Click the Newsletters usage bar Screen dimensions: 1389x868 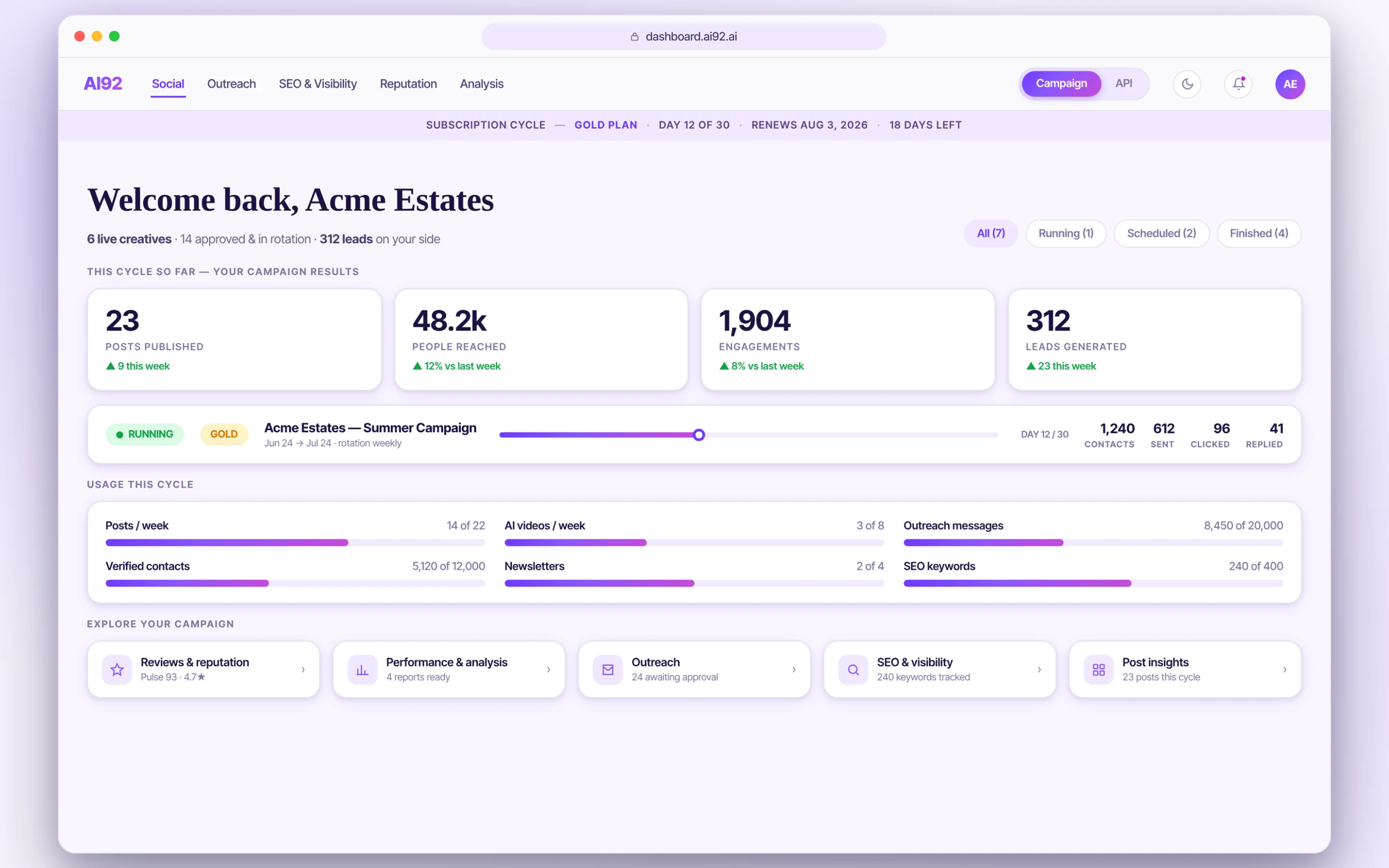(x=694, y=583)
